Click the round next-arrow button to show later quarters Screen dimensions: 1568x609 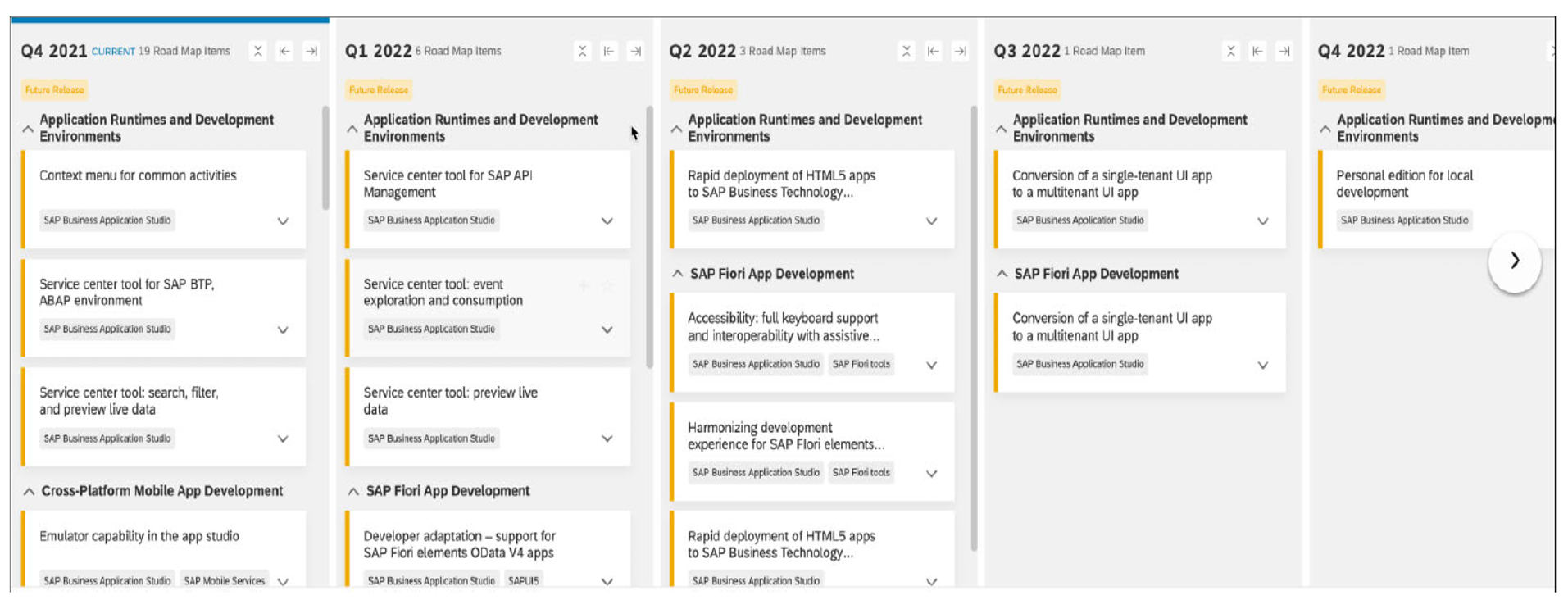tap(1515, 261)
